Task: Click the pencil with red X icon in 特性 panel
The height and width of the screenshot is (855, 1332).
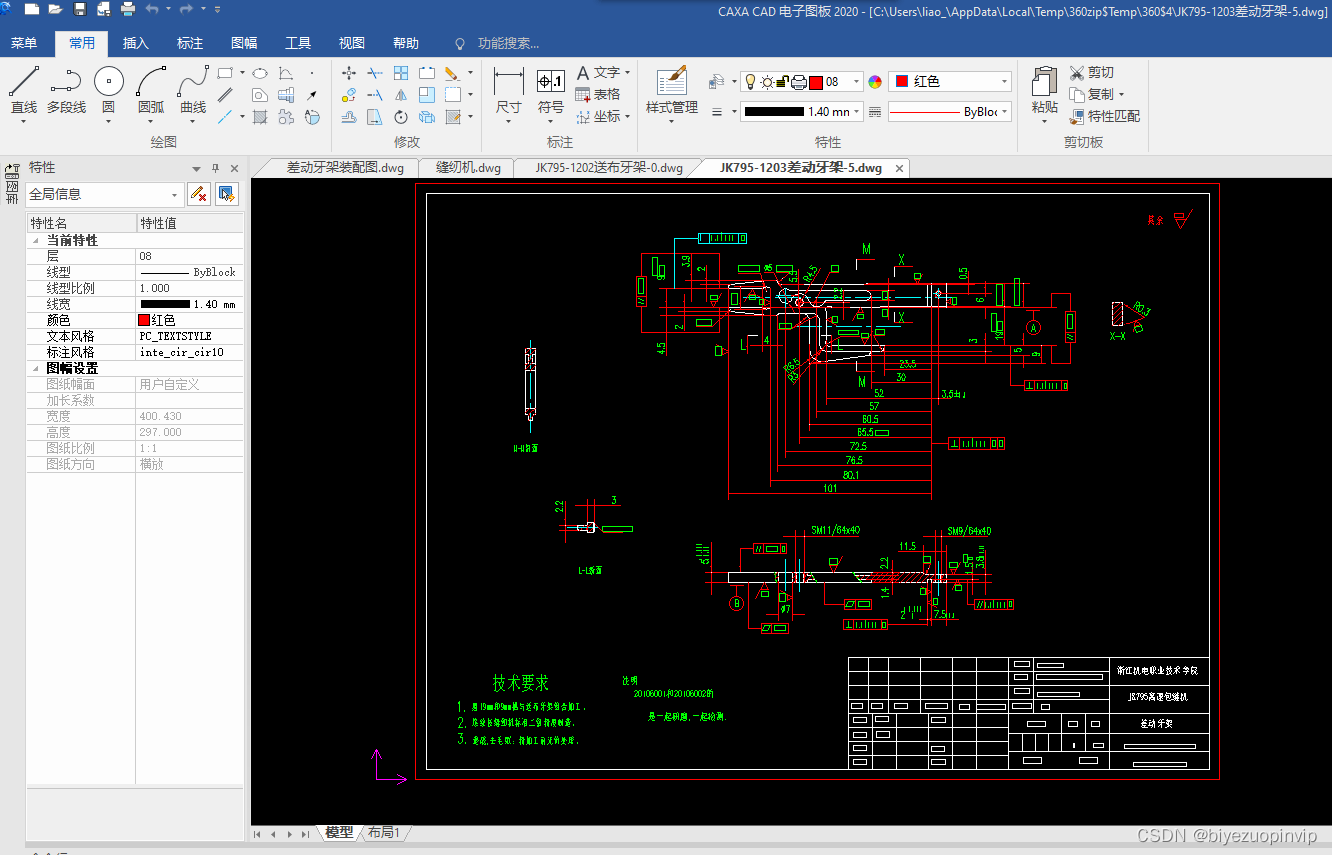Action: 199,194
